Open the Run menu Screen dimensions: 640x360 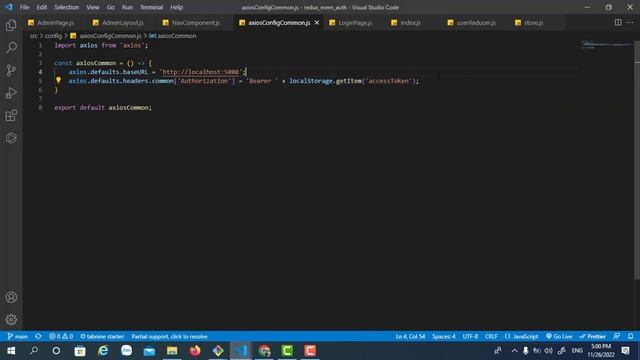coord(127,7)
